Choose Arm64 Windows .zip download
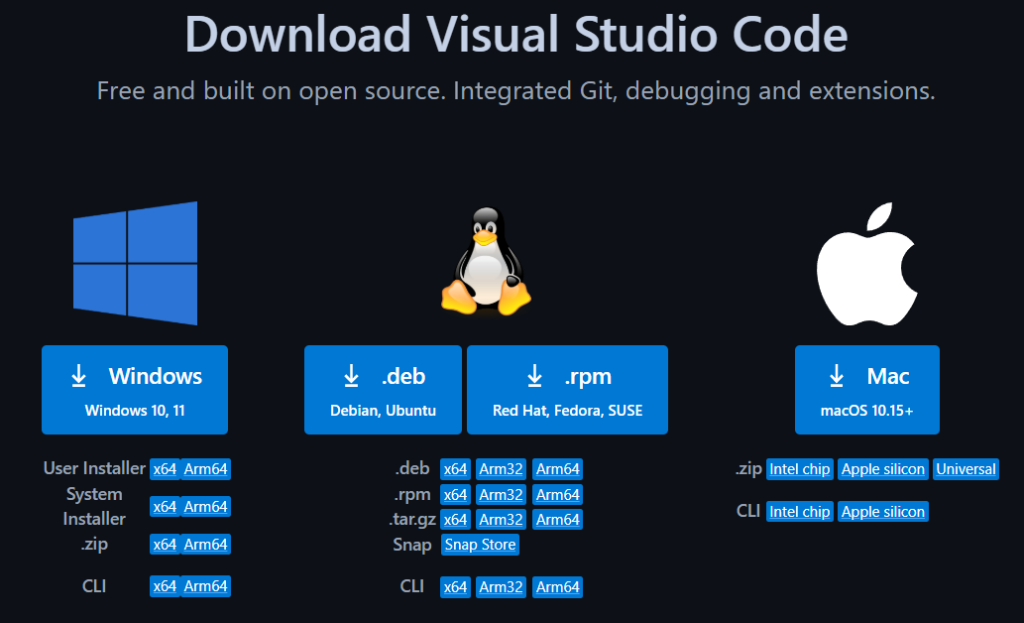The width and height of the screenshot is (1024, 623). click(x=206, y=544)
